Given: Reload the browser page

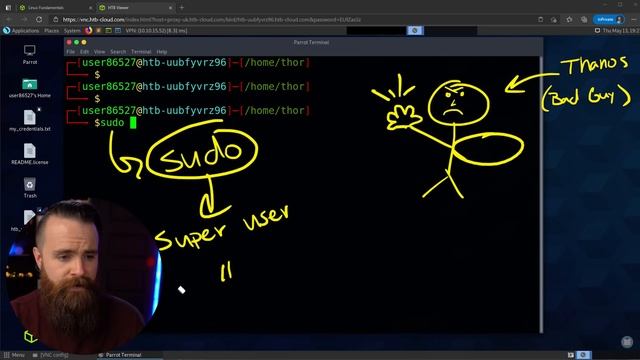Looking at the screenshot, I should coord(39,19).
